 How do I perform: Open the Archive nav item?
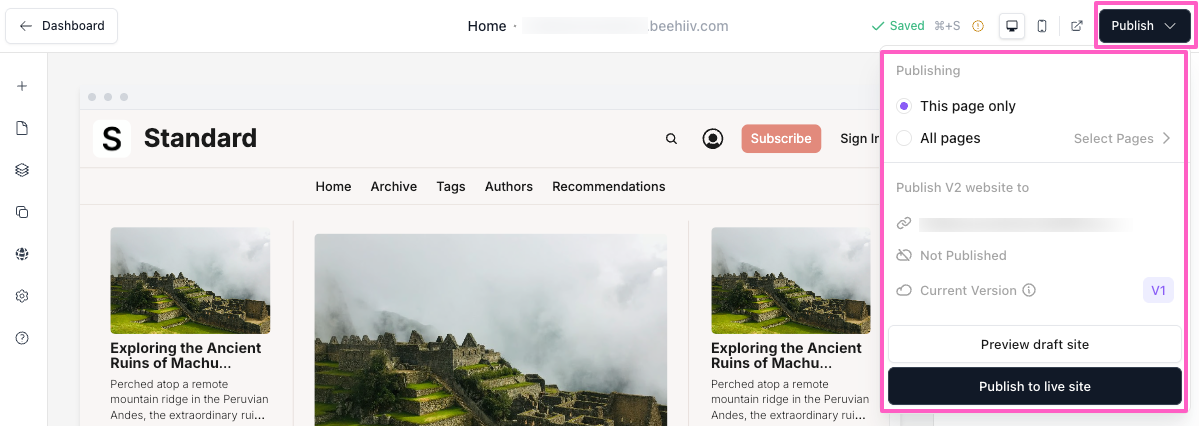pos(394,187)
